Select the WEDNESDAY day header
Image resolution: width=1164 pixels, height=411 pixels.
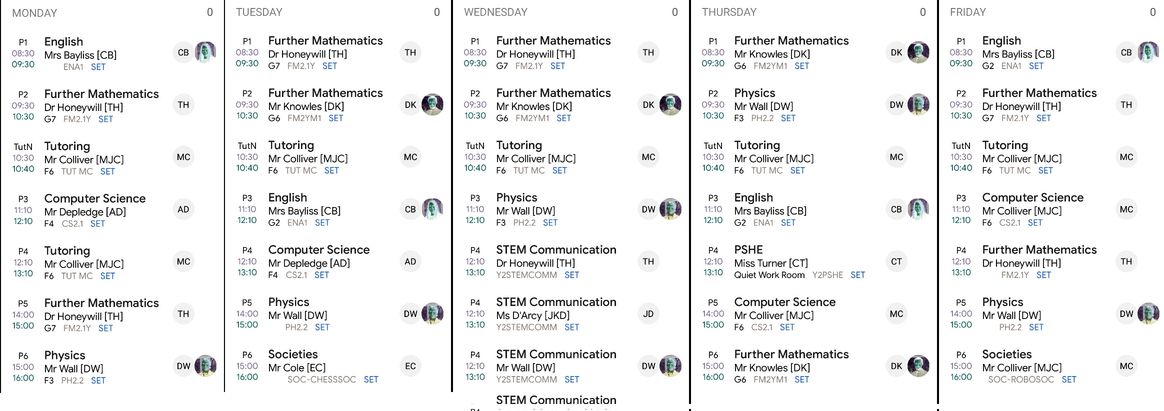click(496, 13)
